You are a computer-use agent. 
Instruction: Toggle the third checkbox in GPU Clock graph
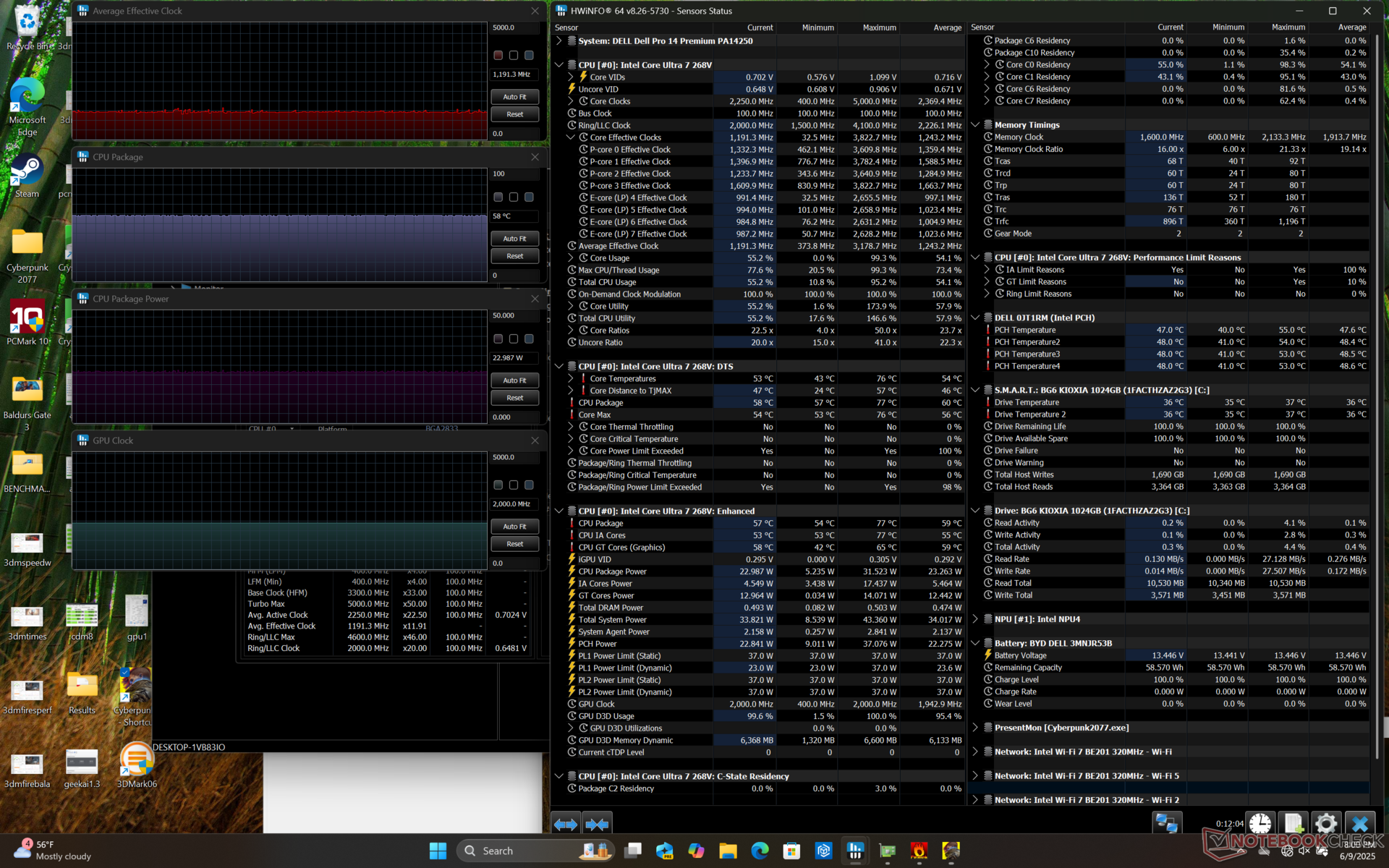529,485
